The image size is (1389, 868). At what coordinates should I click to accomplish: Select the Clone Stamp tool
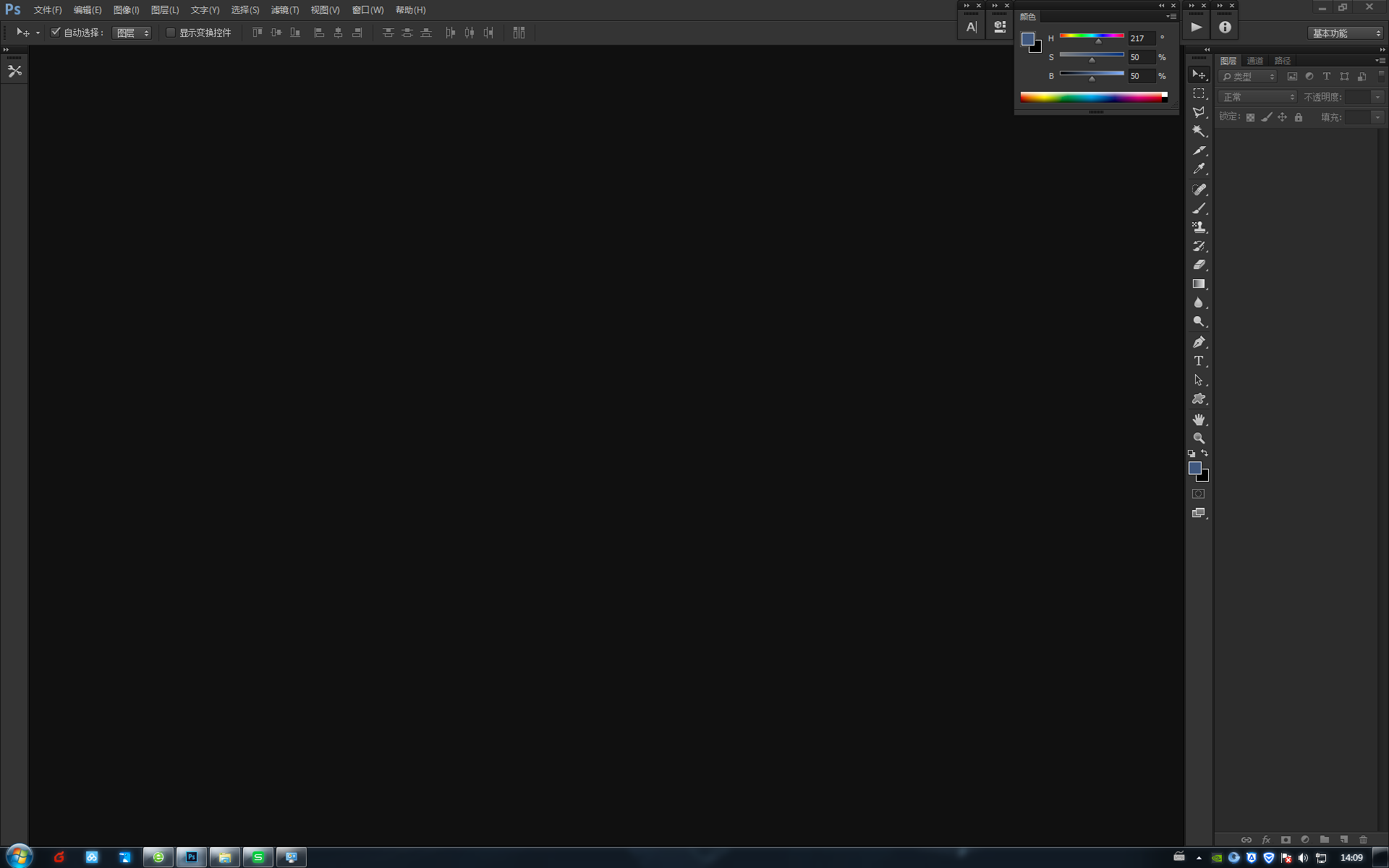click(1199, 227)
